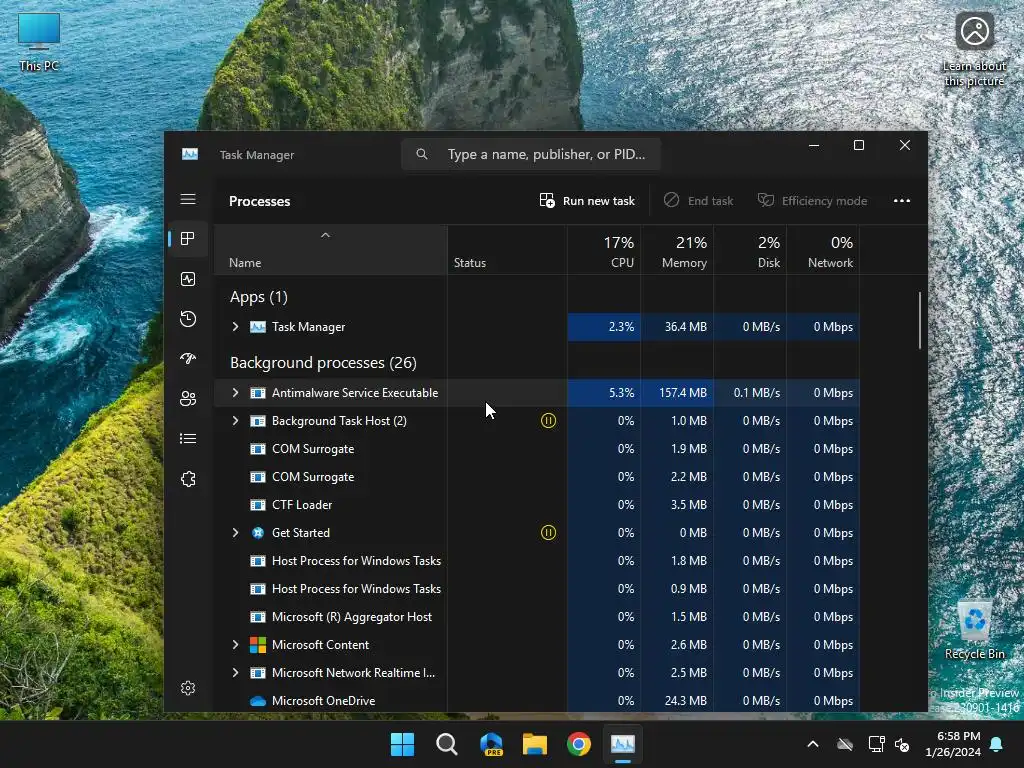
Task: Click the network icon in system tray
Action: [876, 744]
